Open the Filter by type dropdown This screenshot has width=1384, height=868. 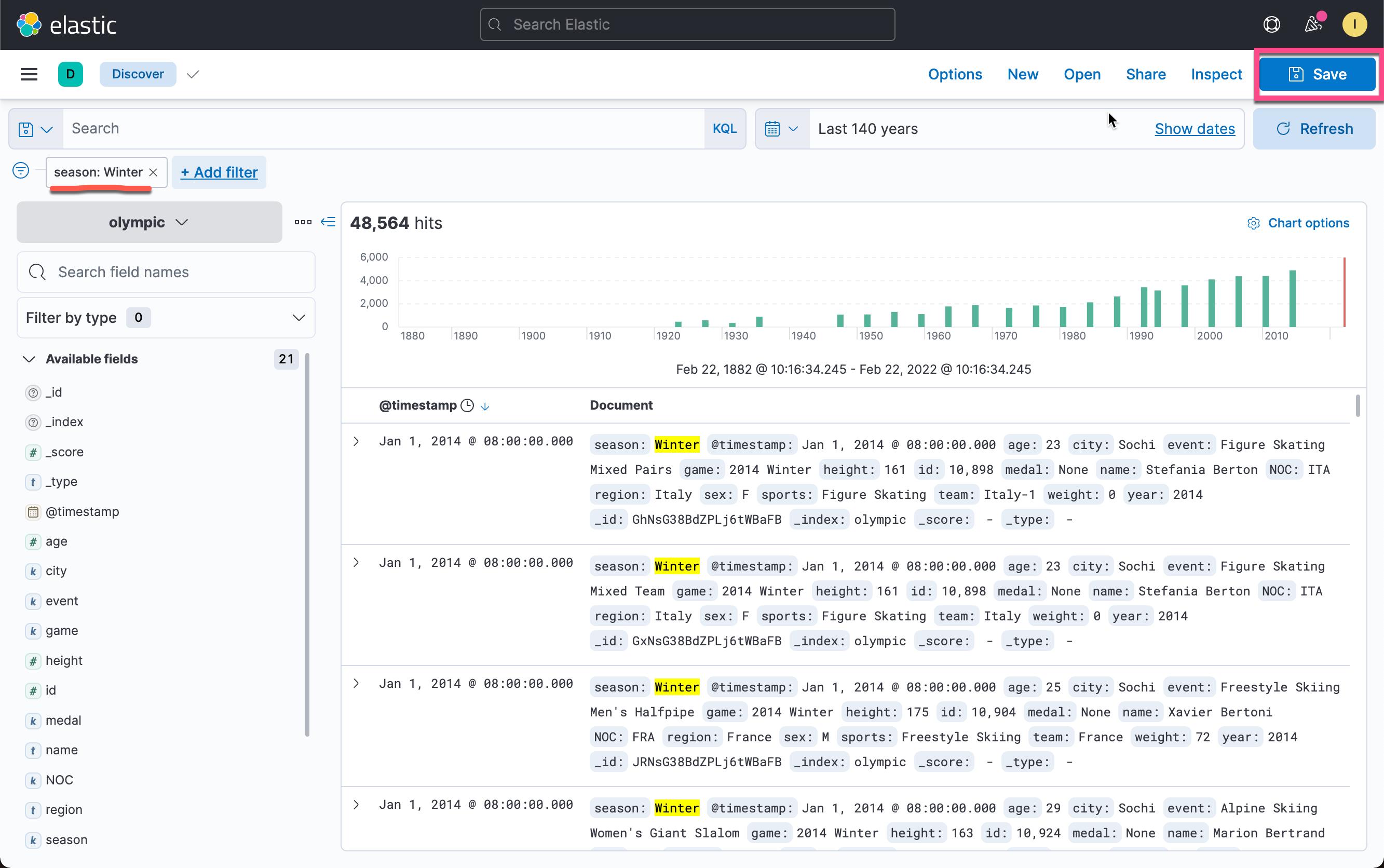click(x=166, y=318)
